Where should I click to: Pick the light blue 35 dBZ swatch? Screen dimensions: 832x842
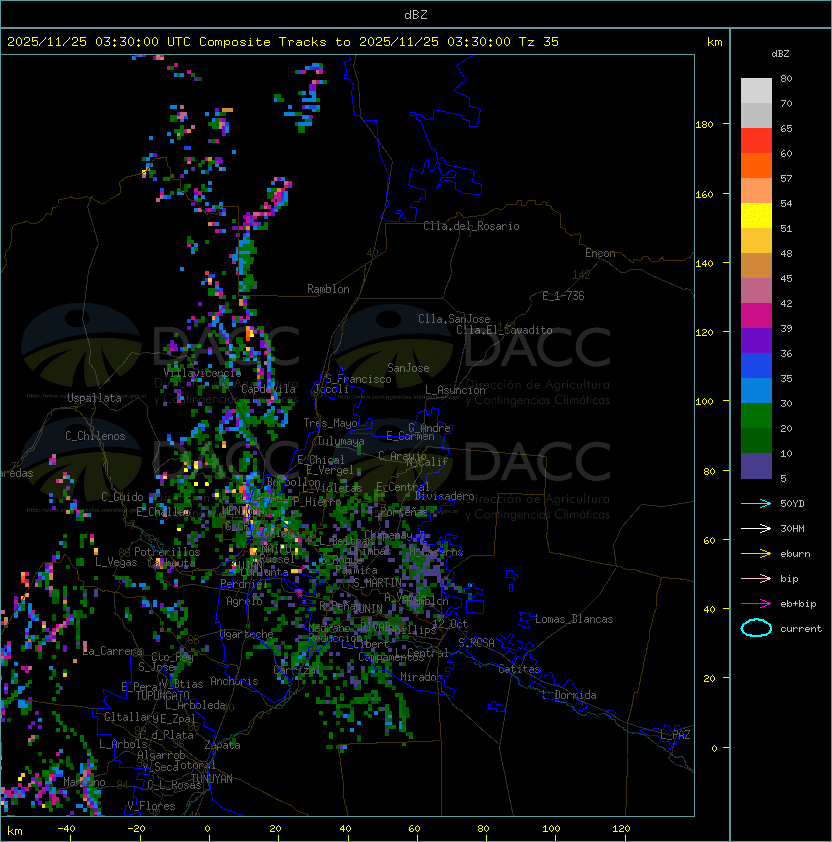756,390
